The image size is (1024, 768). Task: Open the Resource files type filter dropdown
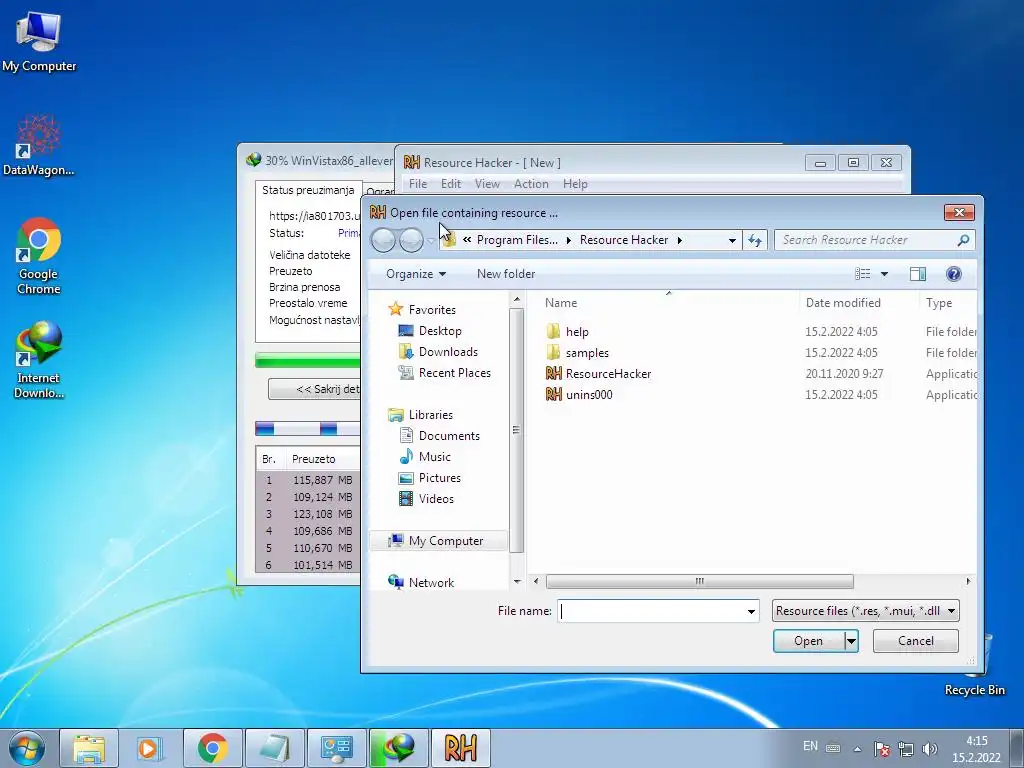[865, 611]
